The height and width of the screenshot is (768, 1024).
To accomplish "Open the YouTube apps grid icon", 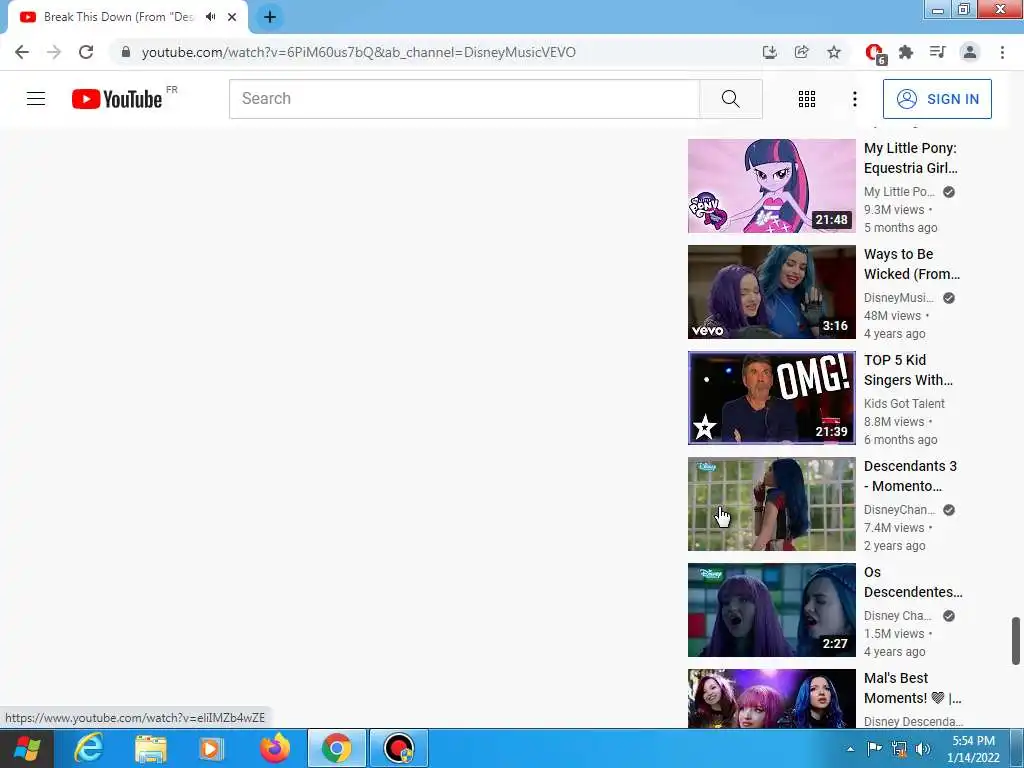I will (807, 99).
